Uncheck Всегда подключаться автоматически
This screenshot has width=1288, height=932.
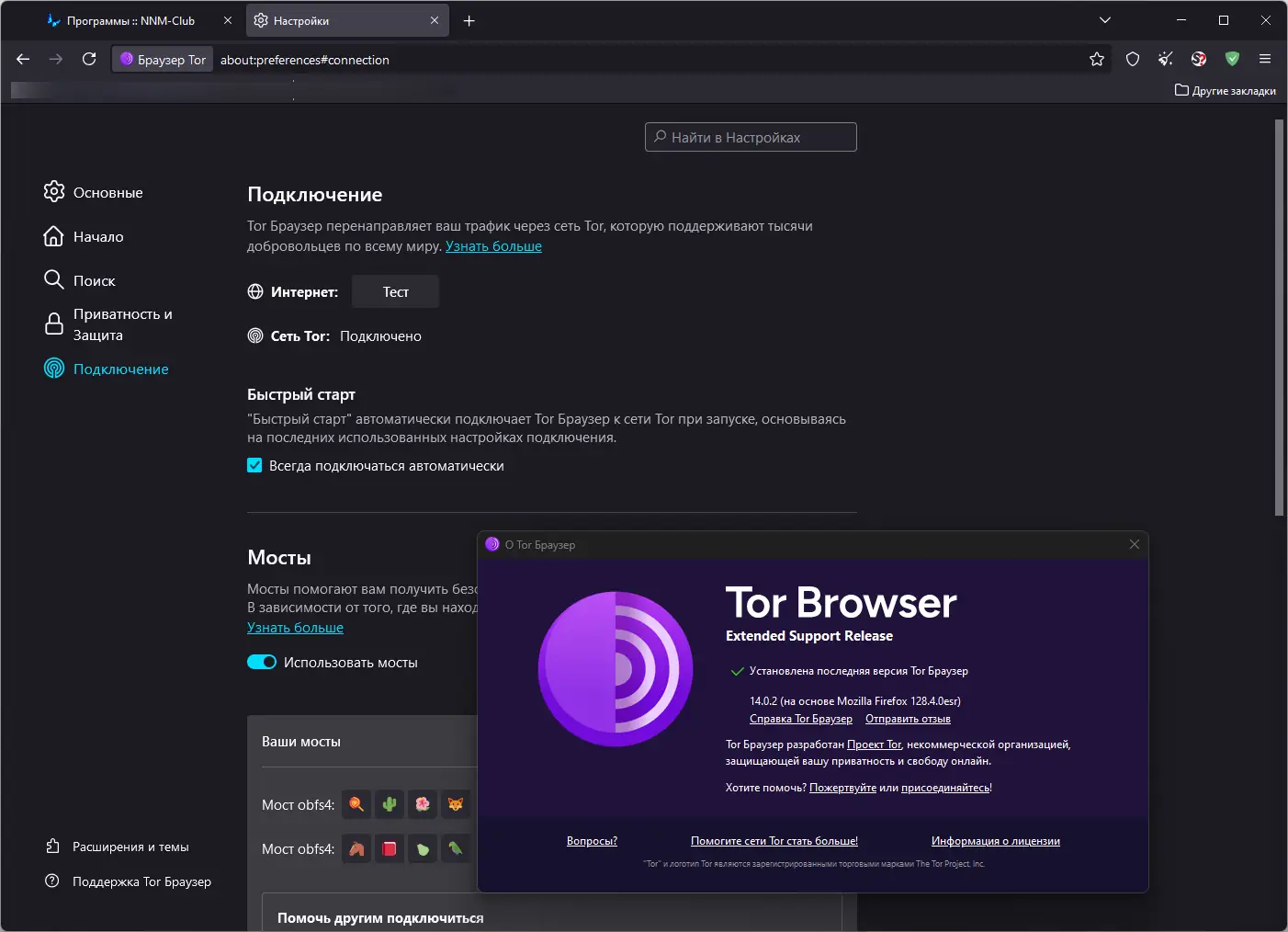click(x=254, y=465)
